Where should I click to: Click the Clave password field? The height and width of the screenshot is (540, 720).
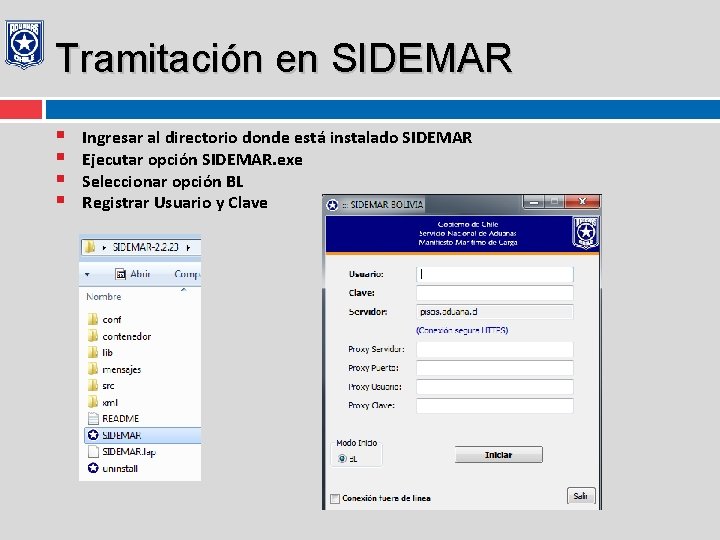pyautogui.click(x=495, y=293)
